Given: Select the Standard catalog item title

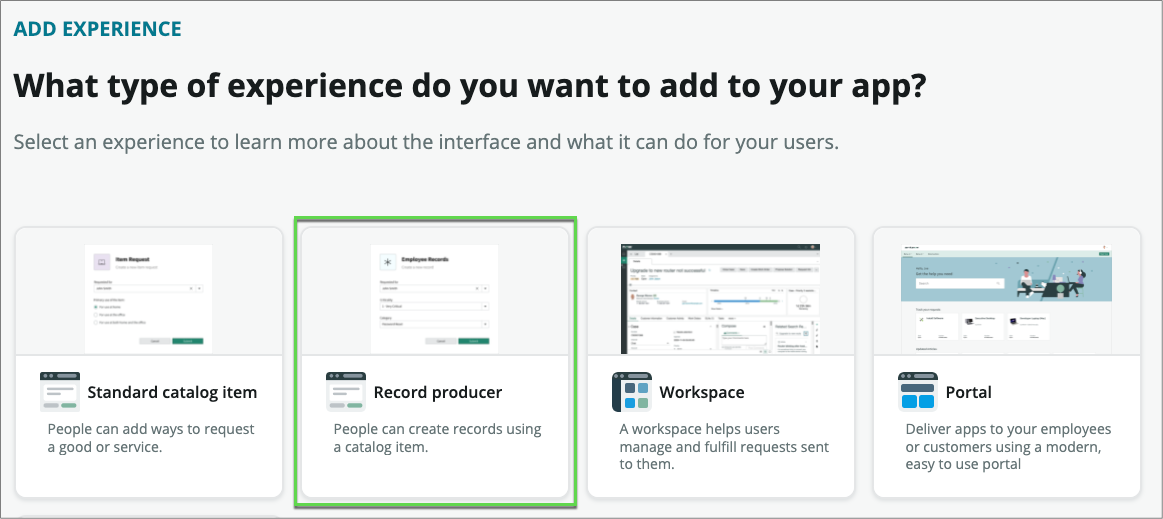Looking at the screenshot, I should 172,392.
